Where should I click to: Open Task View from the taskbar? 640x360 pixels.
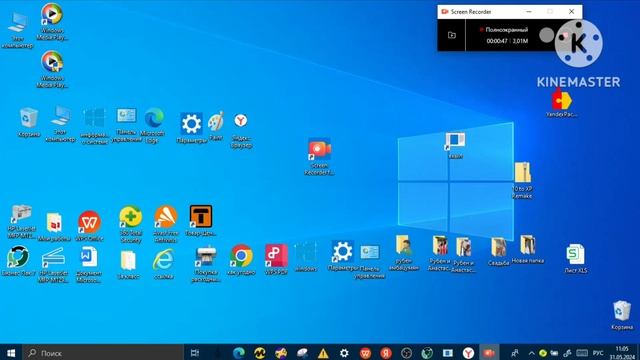(x=195, y=353)
